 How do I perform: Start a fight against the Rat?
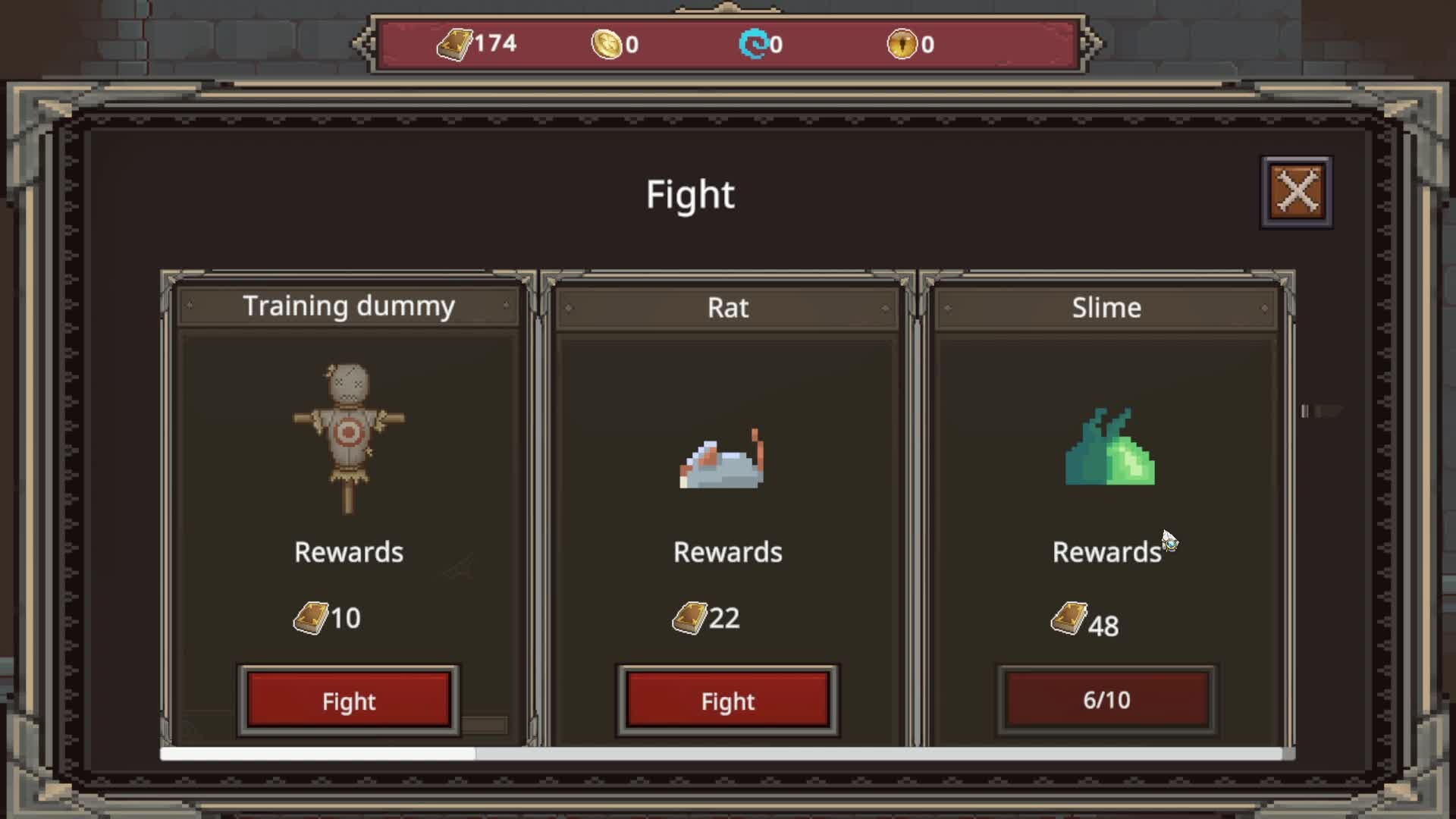coord(728,701)
